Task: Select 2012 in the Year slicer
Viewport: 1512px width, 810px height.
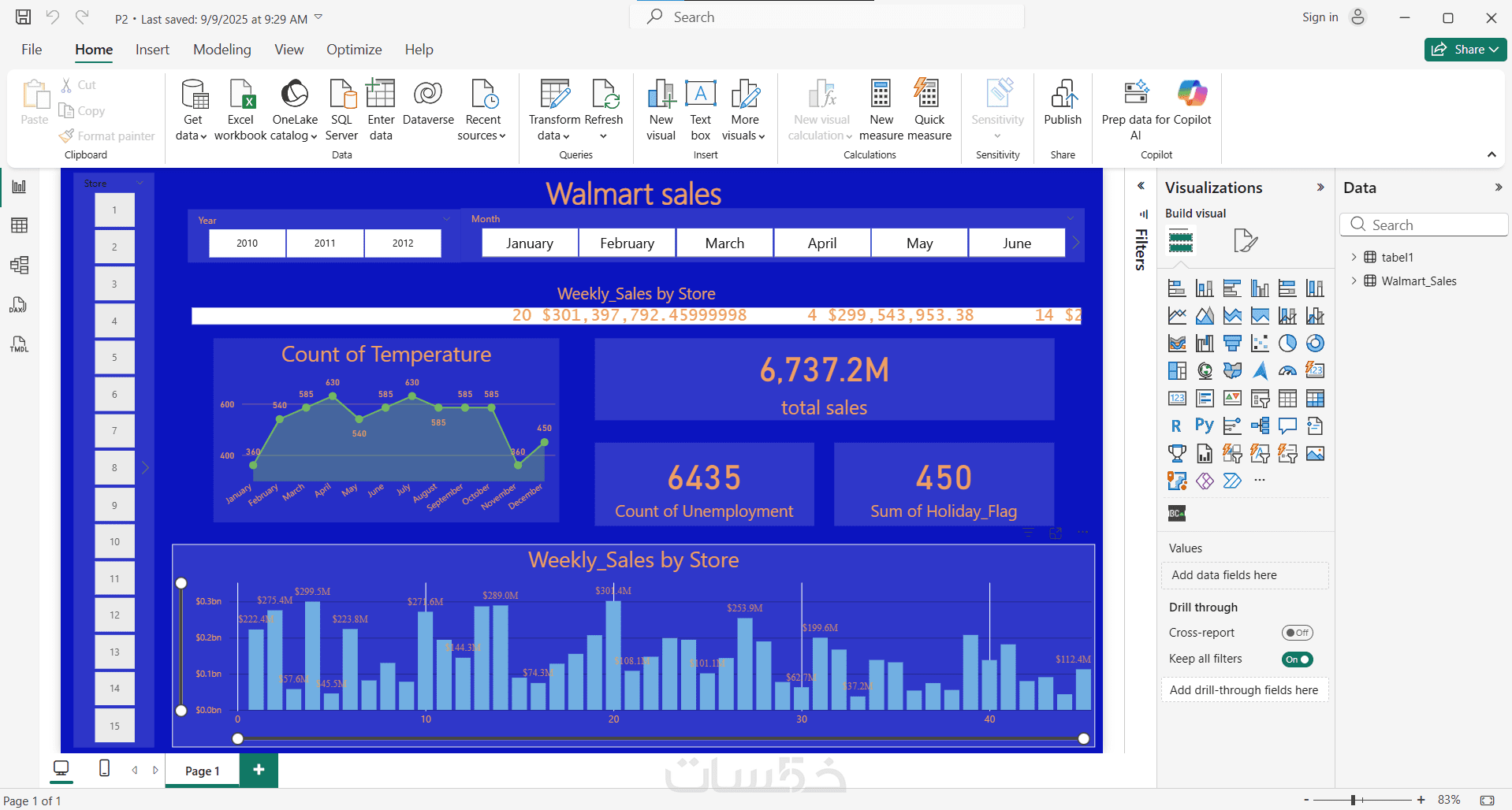Action: click(403, 243)
